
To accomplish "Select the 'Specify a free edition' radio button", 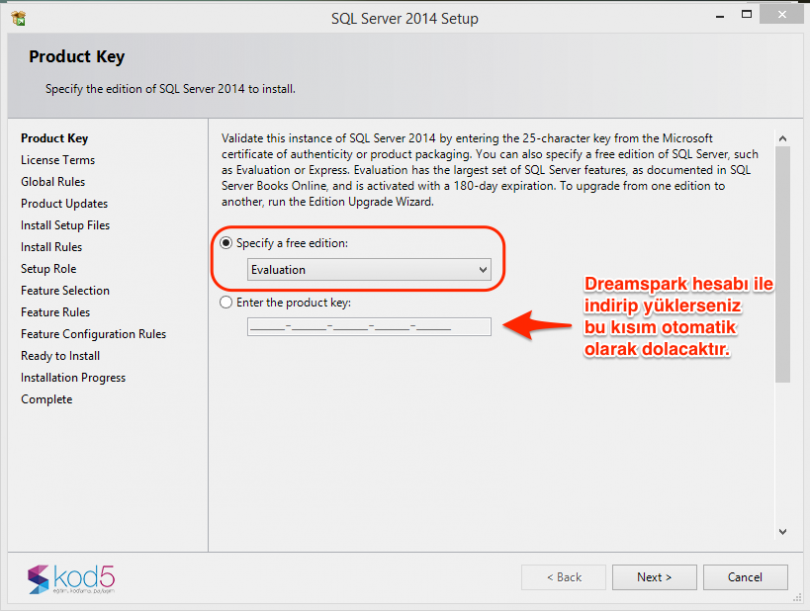I will [x=225, y=243].
